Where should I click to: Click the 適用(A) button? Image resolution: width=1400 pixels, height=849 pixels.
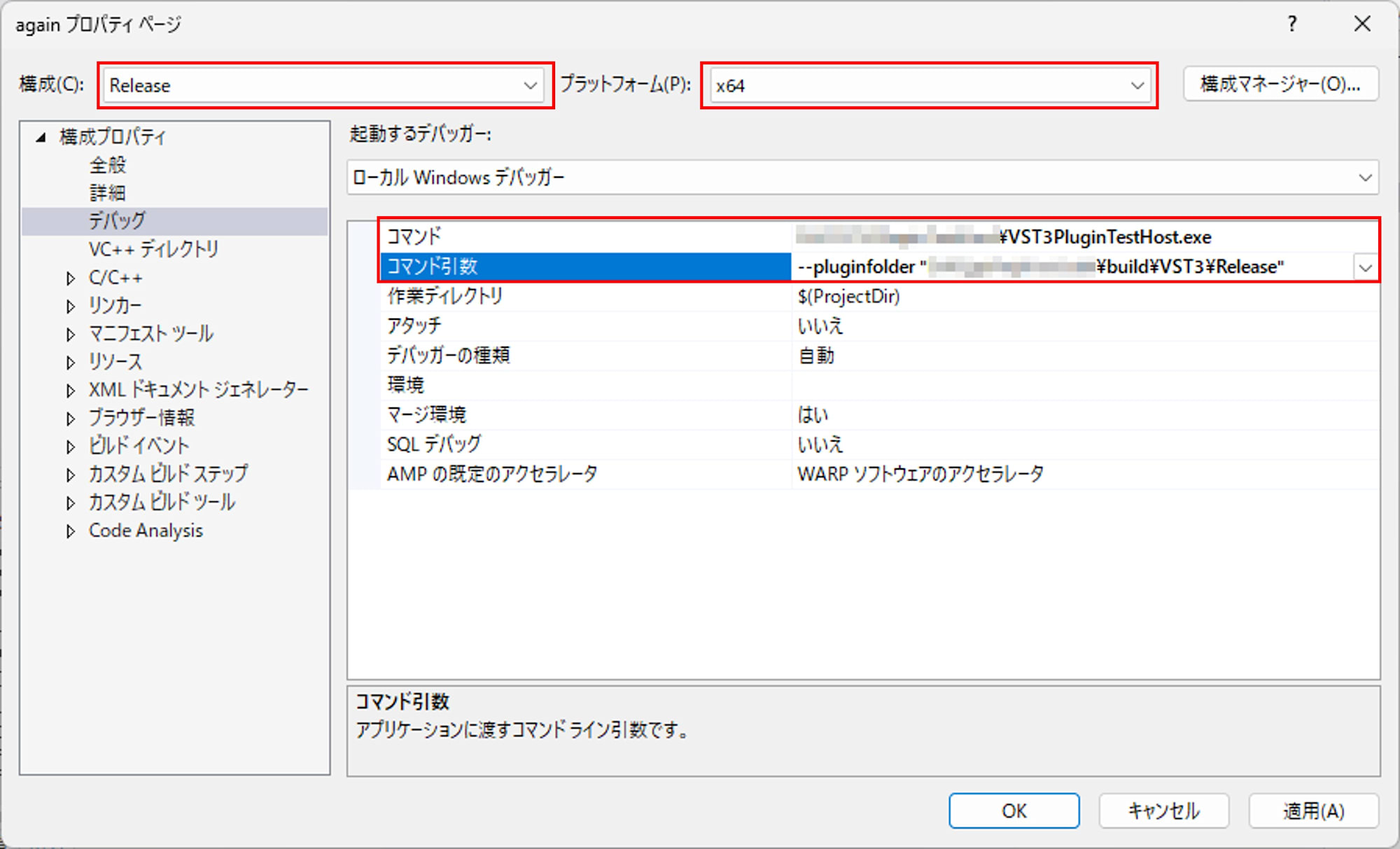tap(1315, 810)
